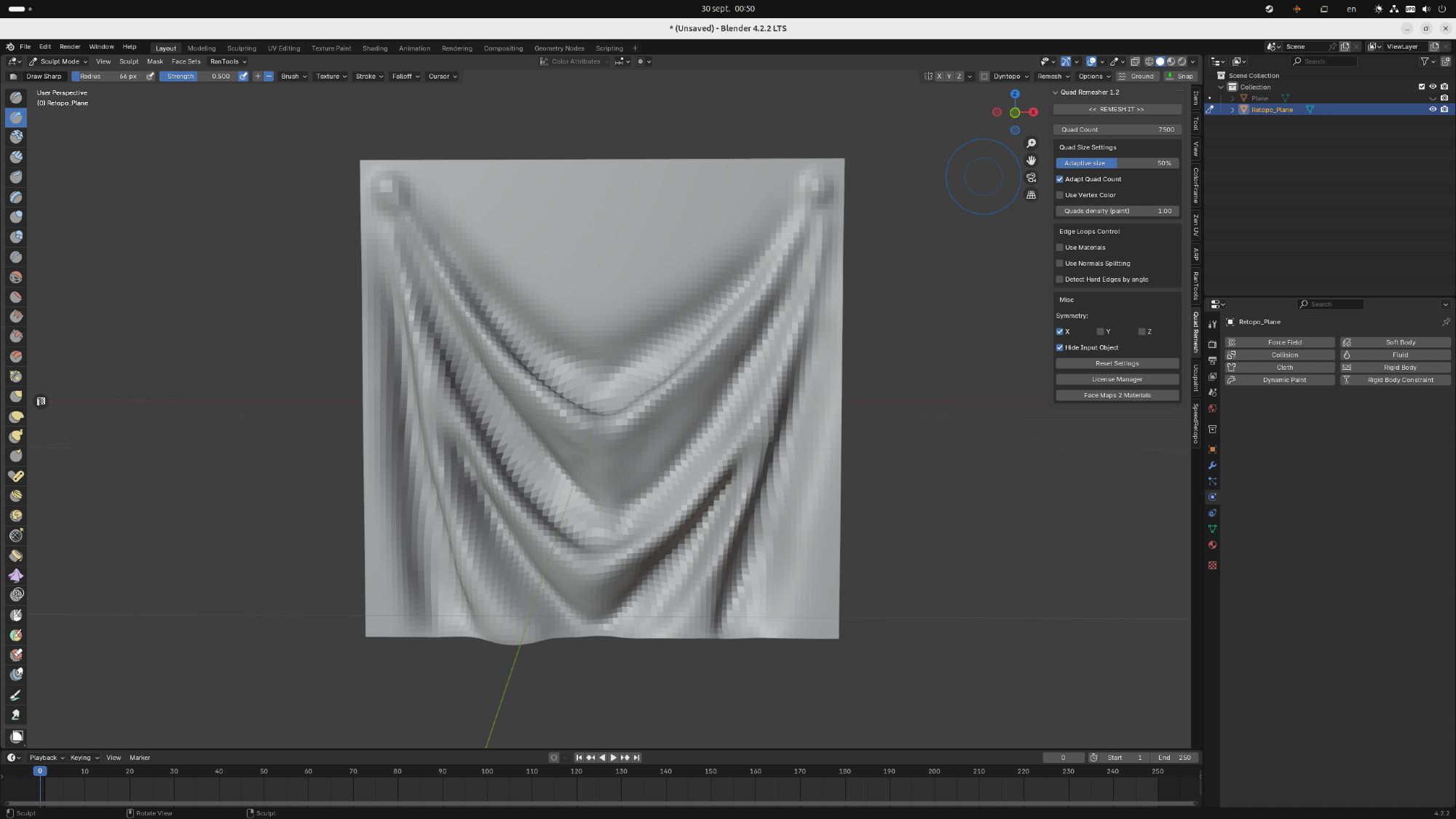Add Rigid Body Constraint physics
This screenshot has height=819, width=1456.
coord(1396,380)
